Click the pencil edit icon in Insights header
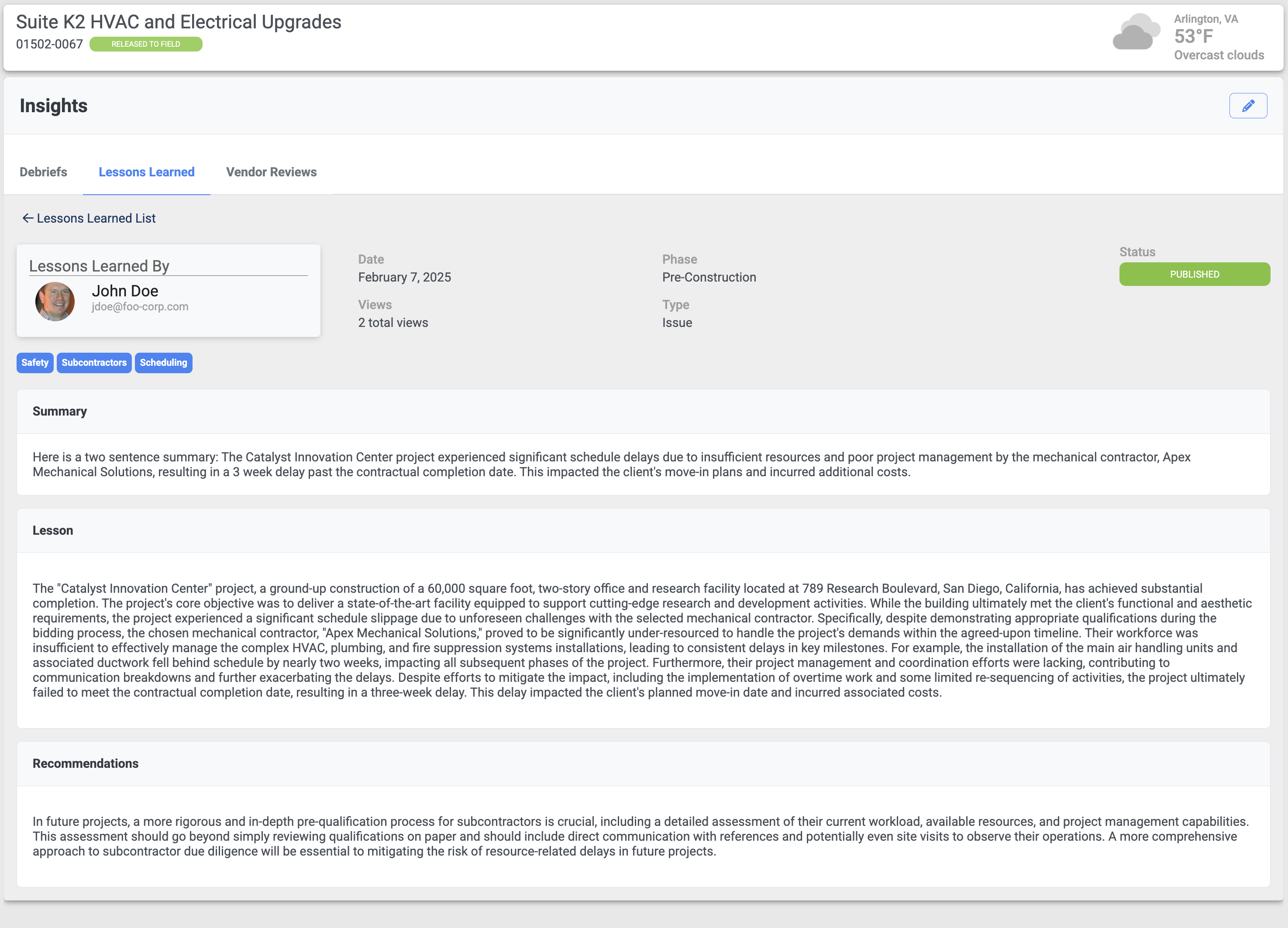This screenshot has width=1288, height=928. (x=1248, y=105)
